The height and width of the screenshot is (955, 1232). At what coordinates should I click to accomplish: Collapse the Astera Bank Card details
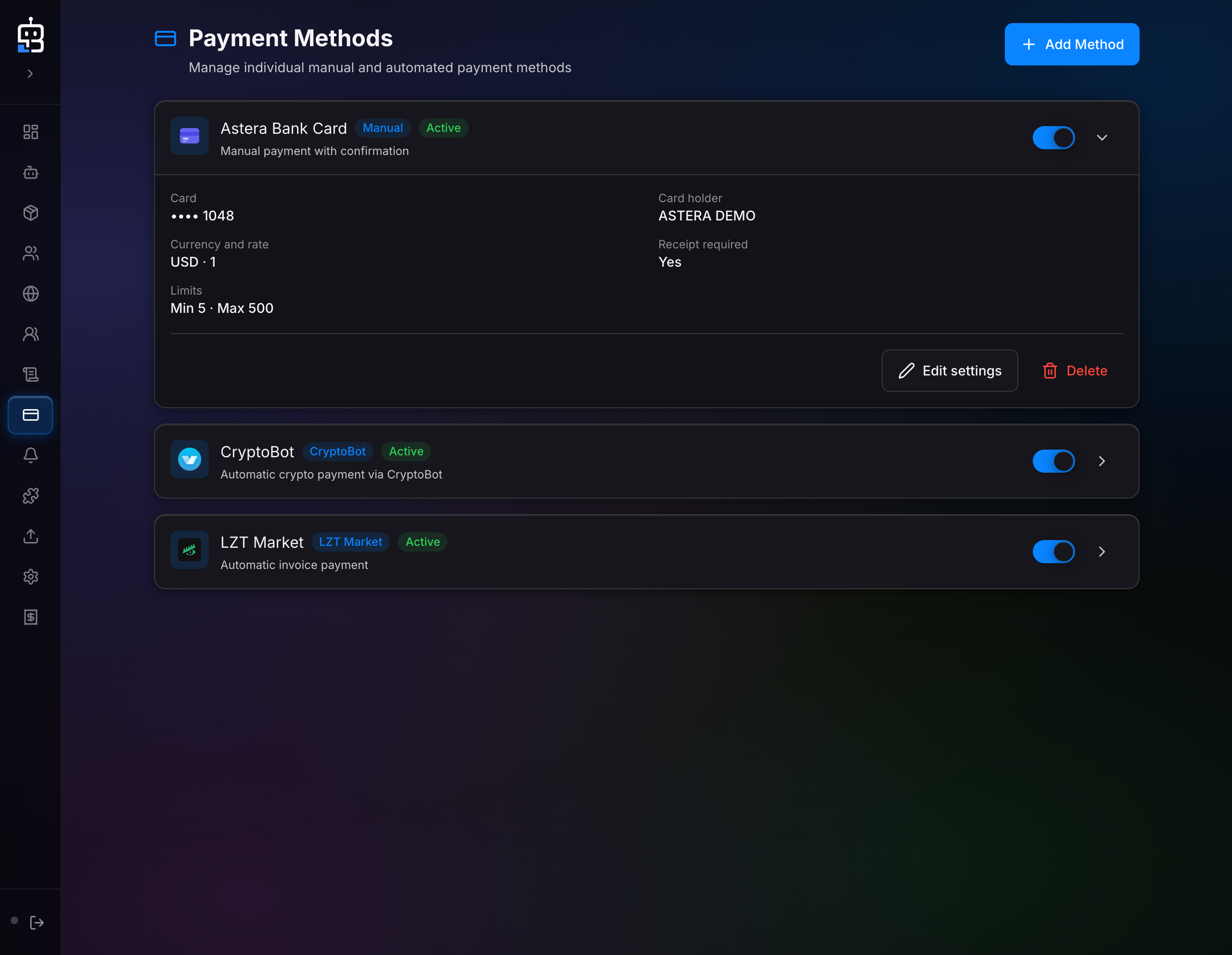(1102, 138)
